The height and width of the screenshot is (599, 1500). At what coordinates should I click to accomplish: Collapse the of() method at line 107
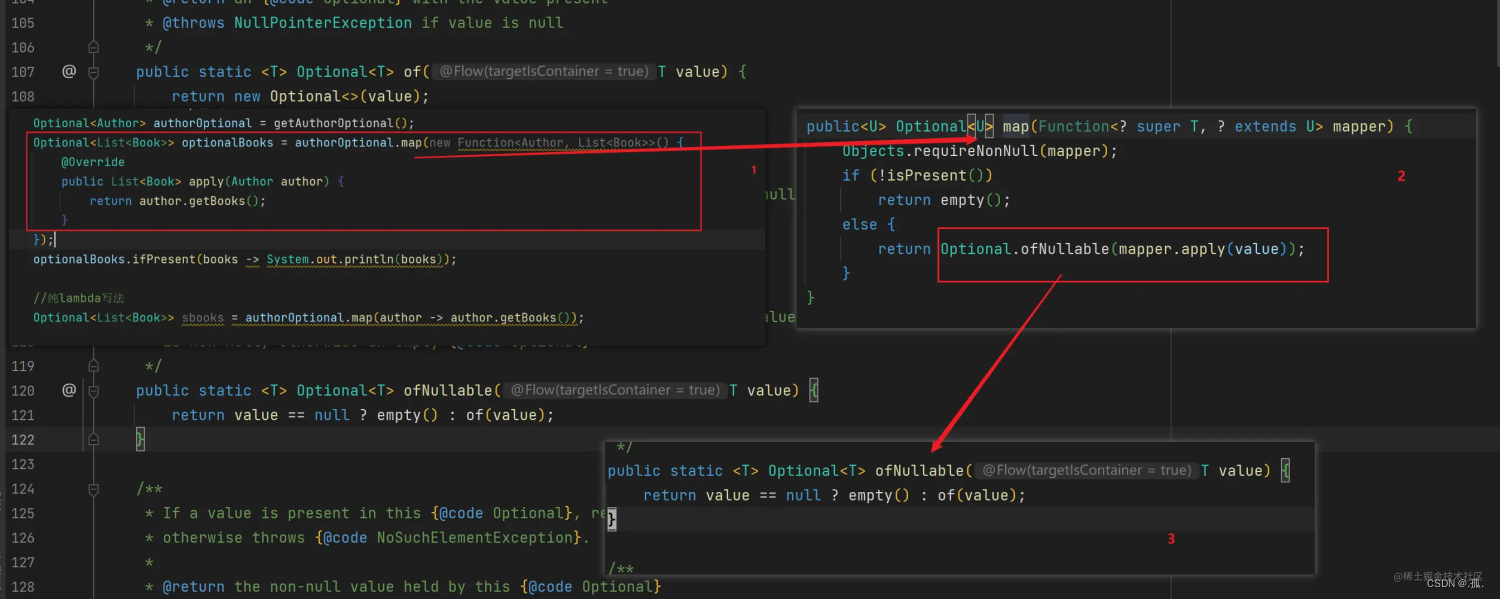[94, 72]
